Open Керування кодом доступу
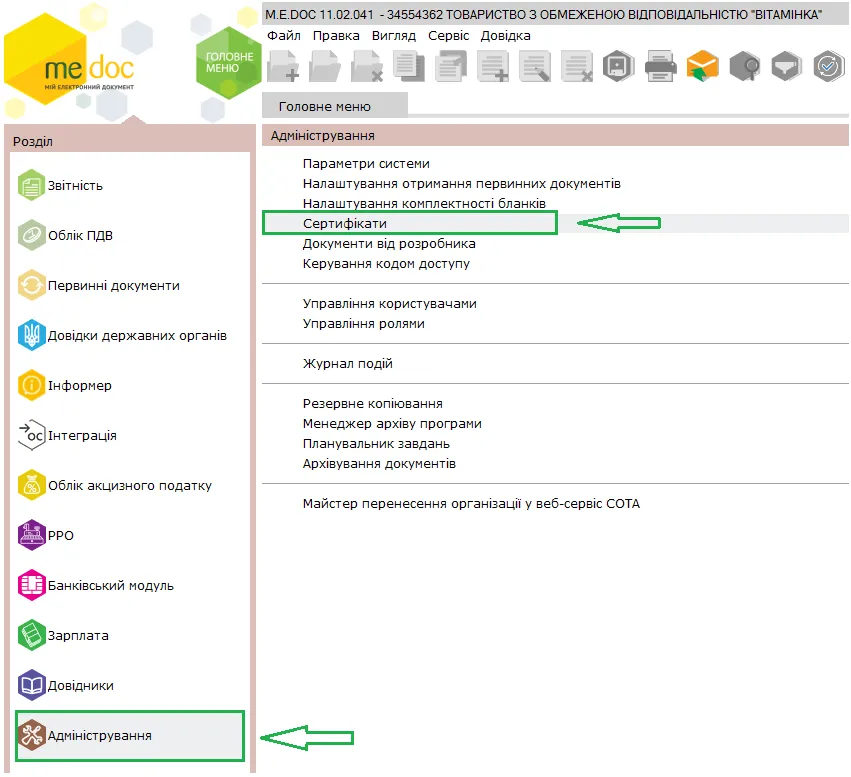 (x=386, y=264)
